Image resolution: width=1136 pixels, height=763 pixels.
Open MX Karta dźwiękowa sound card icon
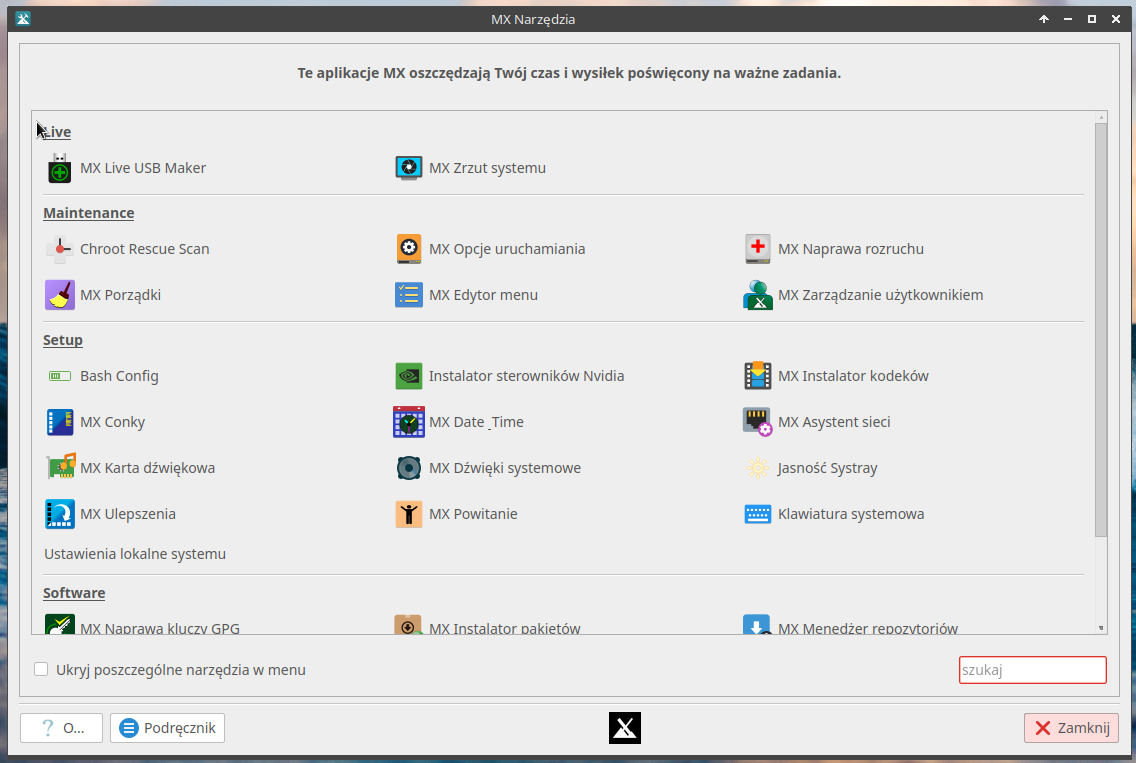61,467
